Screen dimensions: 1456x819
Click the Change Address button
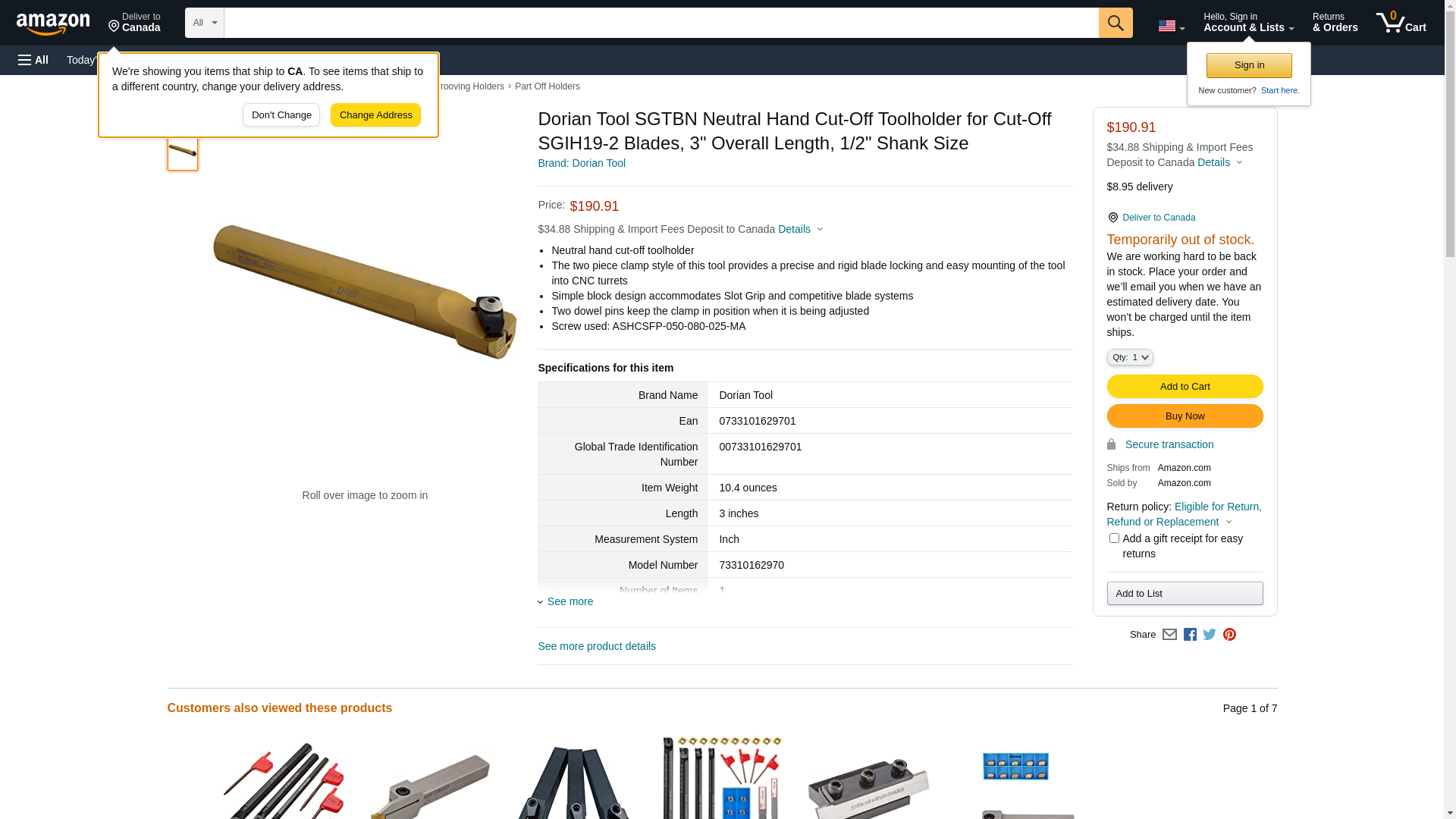(x=375, y=115)
